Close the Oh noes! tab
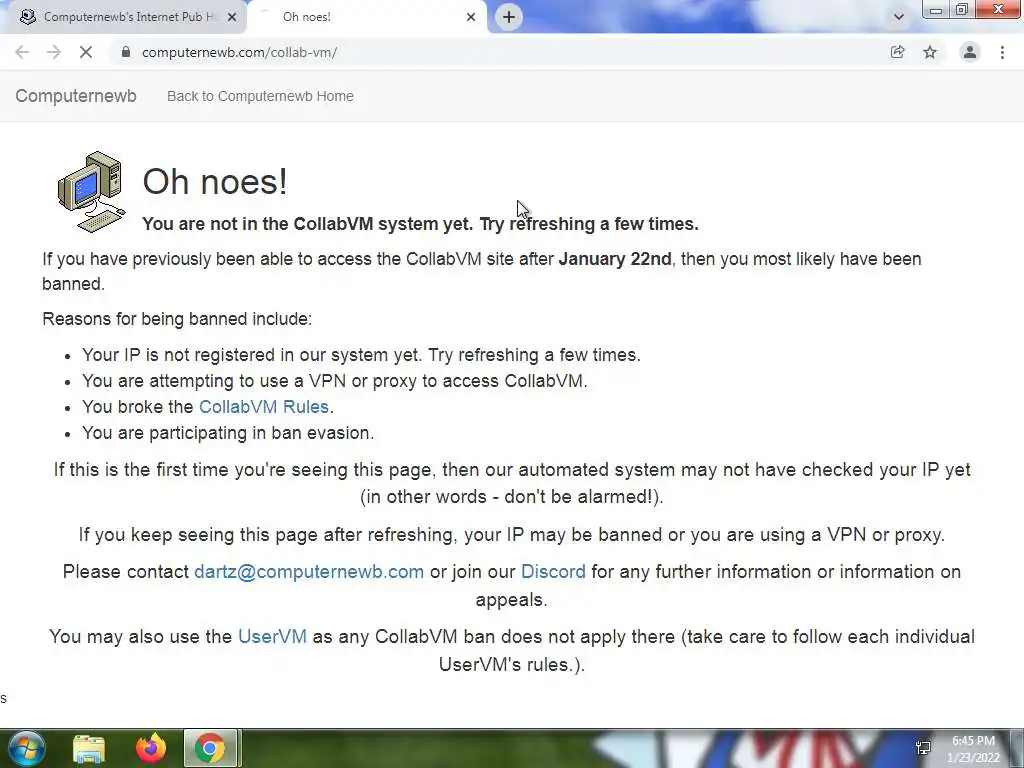Viewport: 1024px width, 768px height. 471,17
